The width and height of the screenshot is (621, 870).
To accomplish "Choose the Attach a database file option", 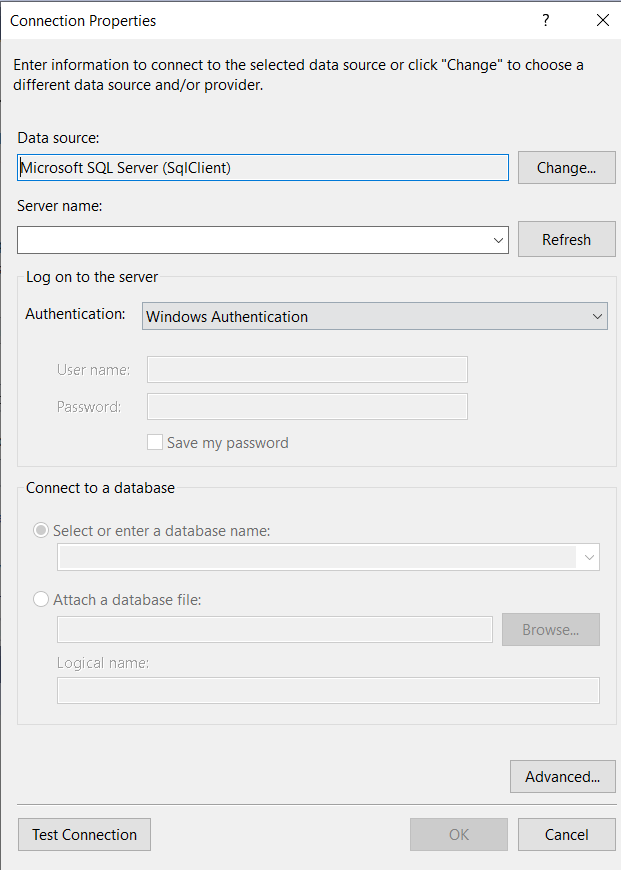I will pyautogui.click(x=40, y=598).
